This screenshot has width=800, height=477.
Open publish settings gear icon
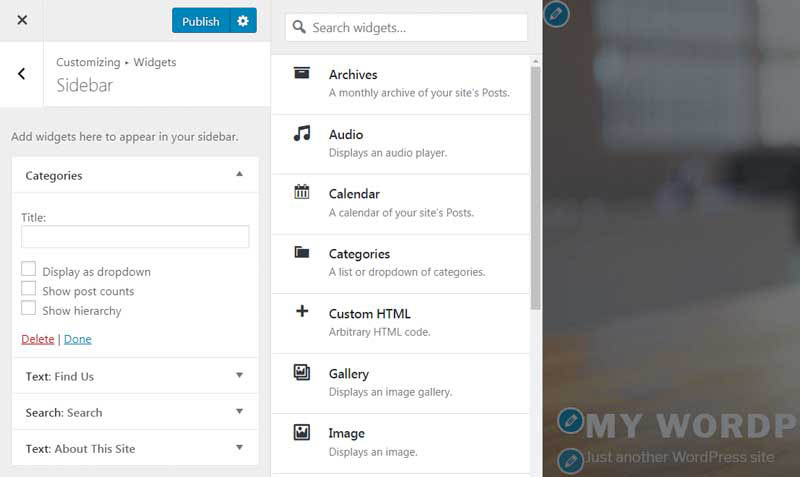pos(243,21)
